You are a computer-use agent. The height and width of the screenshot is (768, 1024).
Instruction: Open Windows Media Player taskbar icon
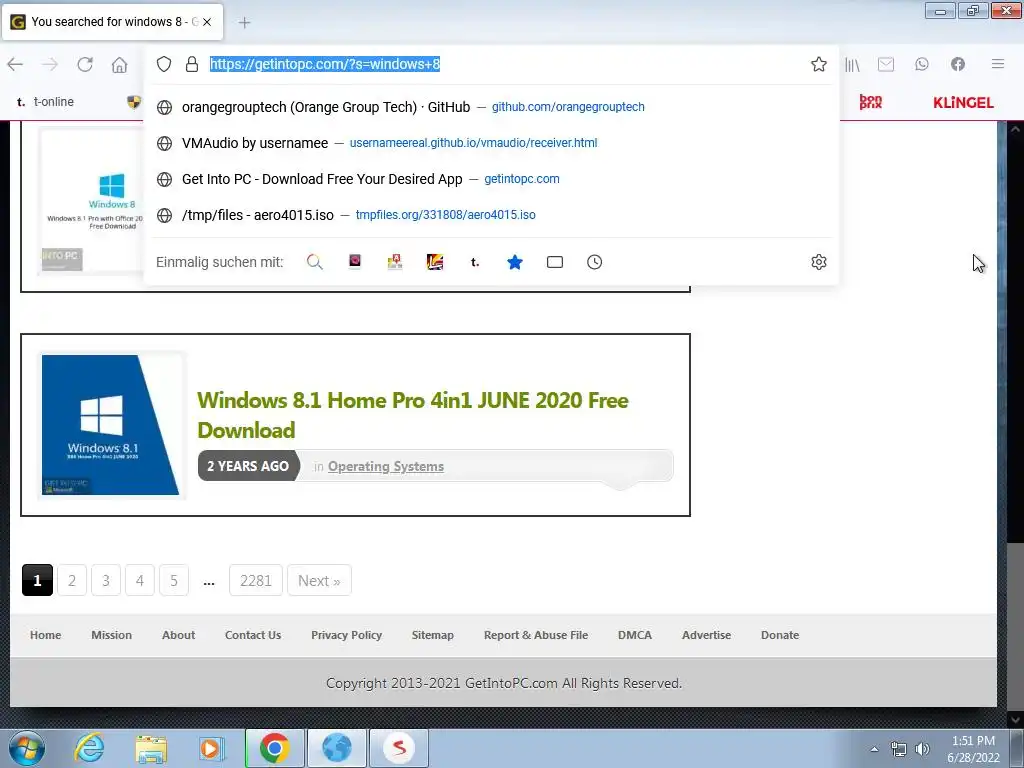211,748
